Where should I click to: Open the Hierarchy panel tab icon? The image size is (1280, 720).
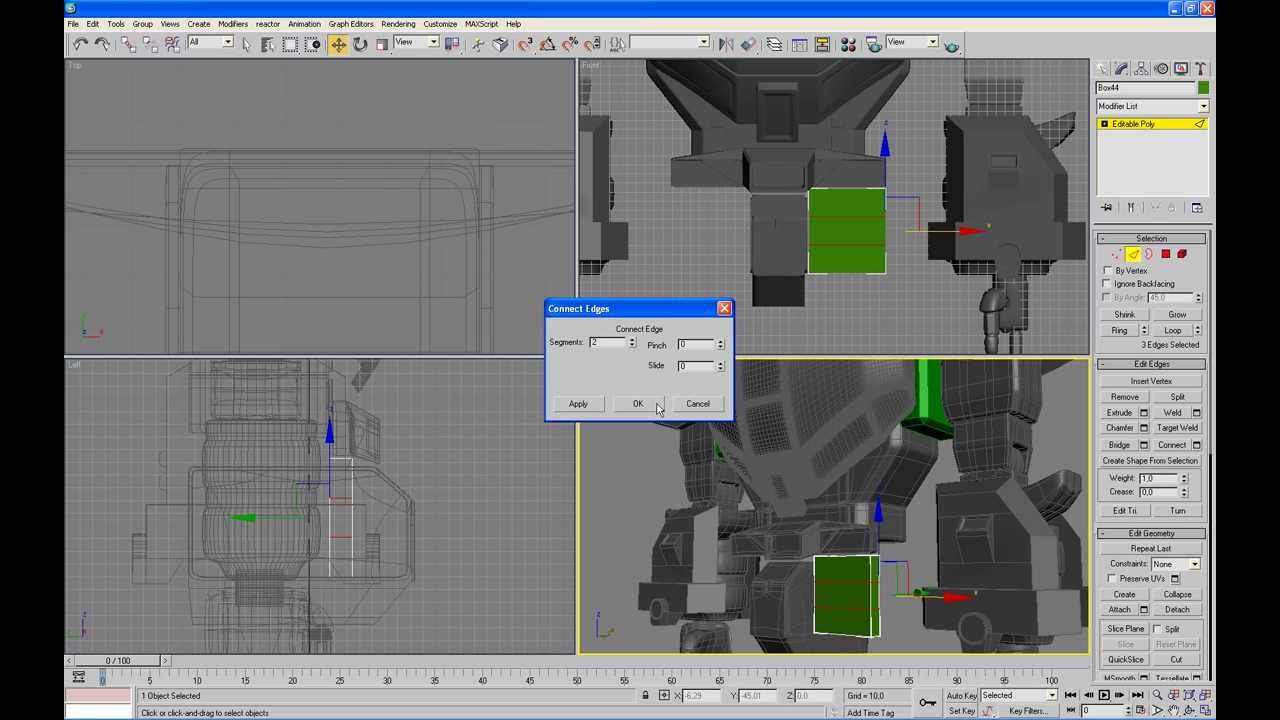(1142, 69)
